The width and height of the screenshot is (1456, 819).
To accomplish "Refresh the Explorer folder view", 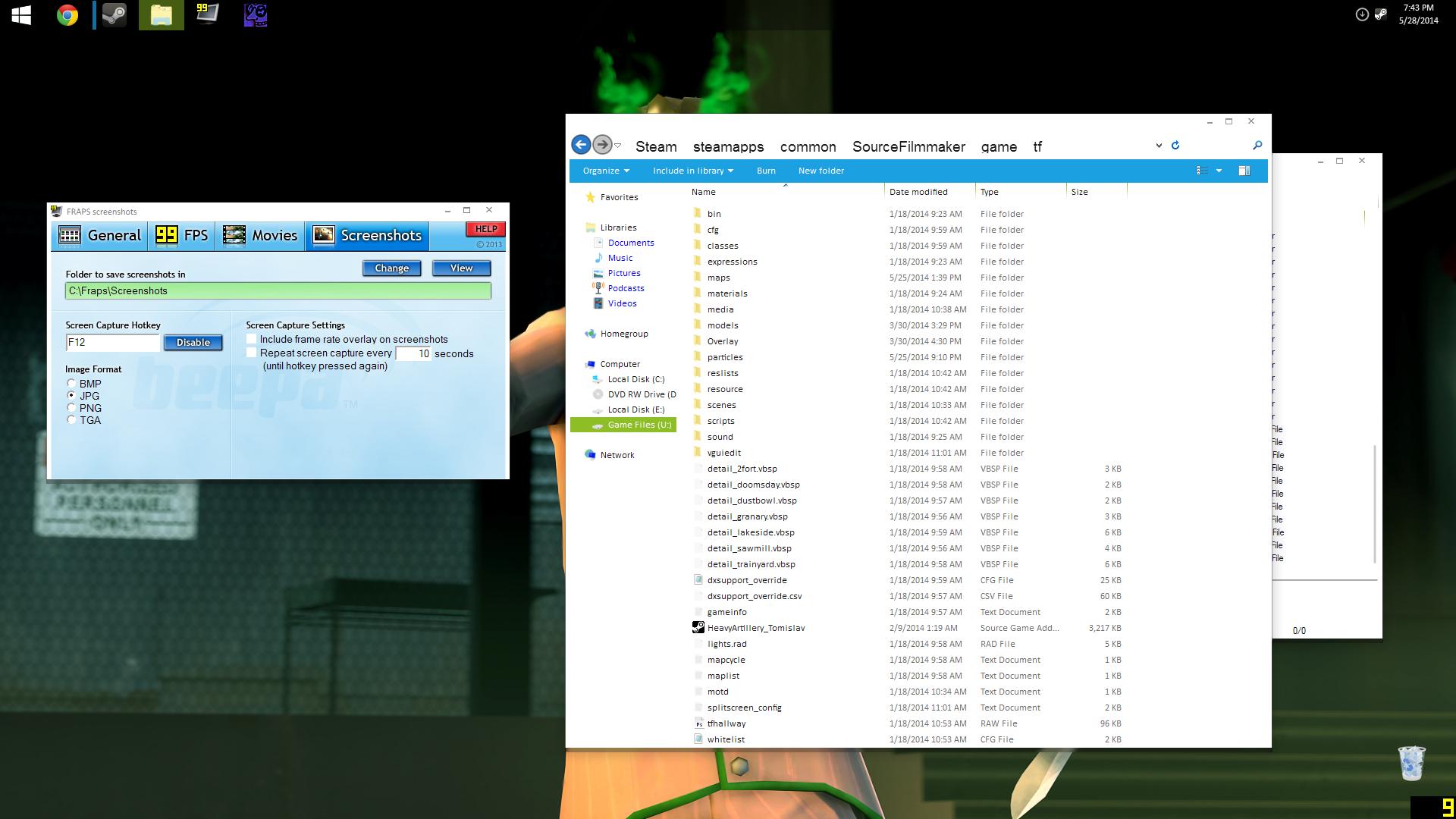I will coord(1175,145).
